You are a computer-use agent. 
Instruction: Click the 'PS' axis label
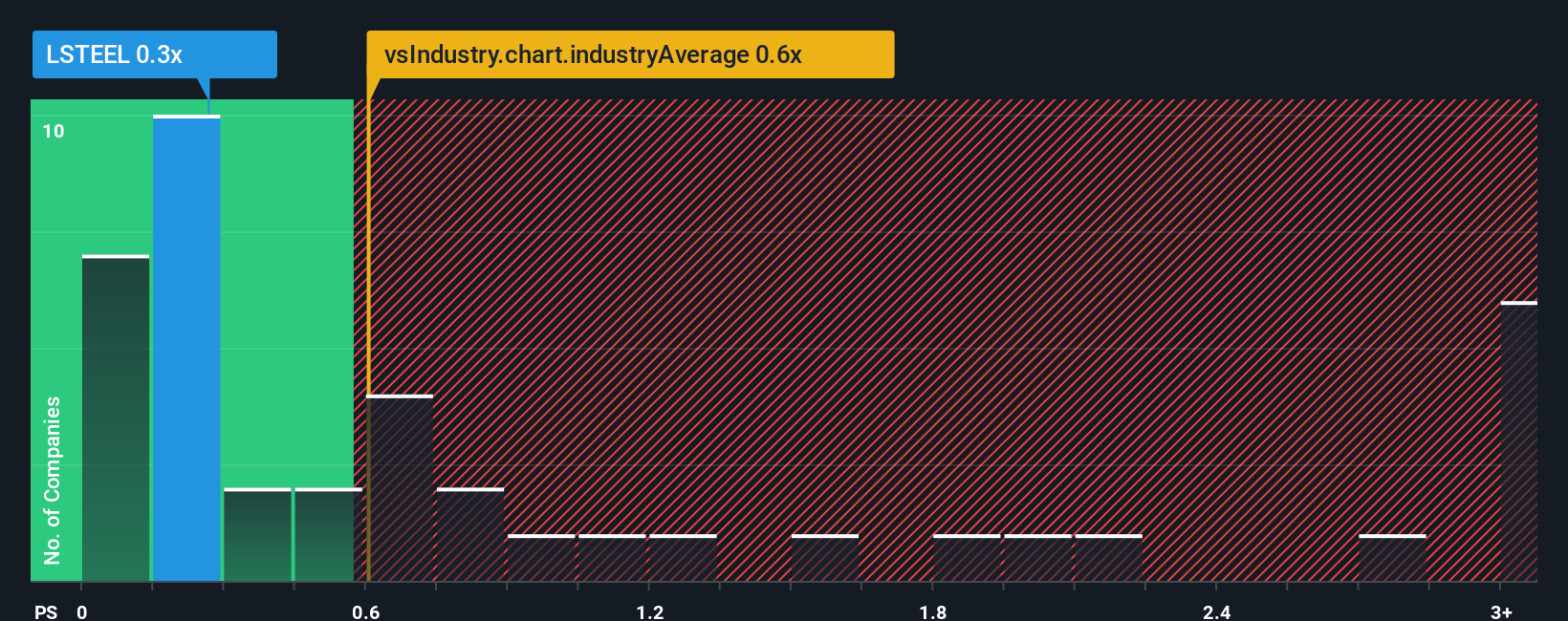coord(46,611)
